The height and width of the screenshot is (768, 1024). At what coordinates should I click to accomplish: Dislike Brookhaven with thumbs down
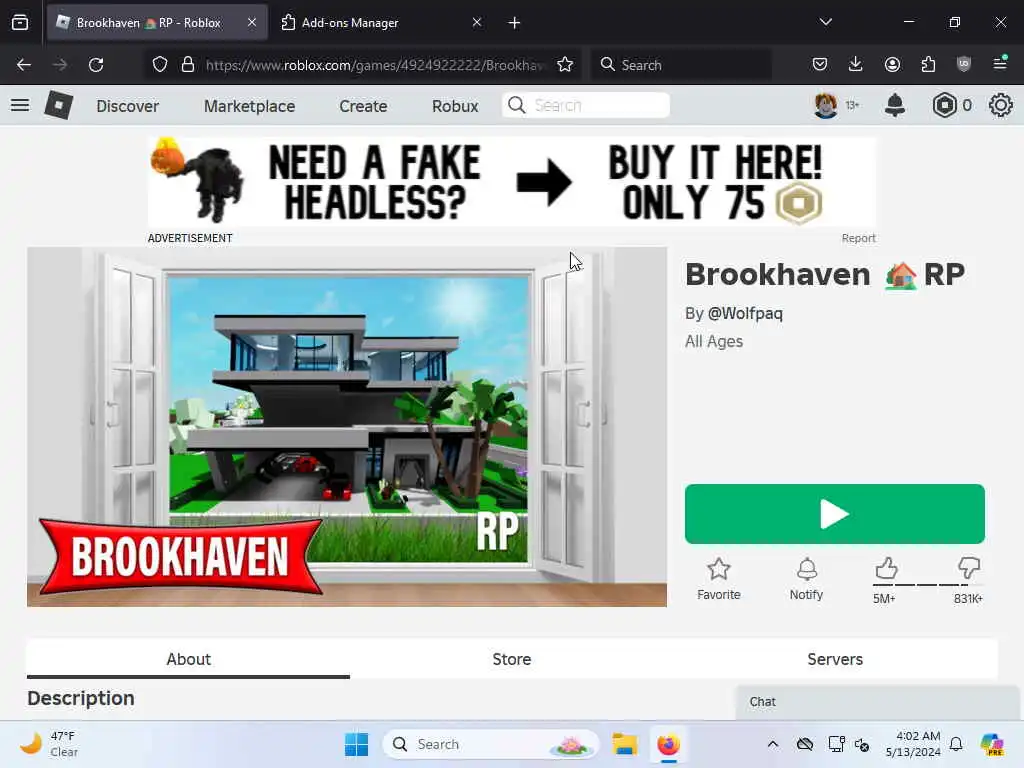[969, 568]
